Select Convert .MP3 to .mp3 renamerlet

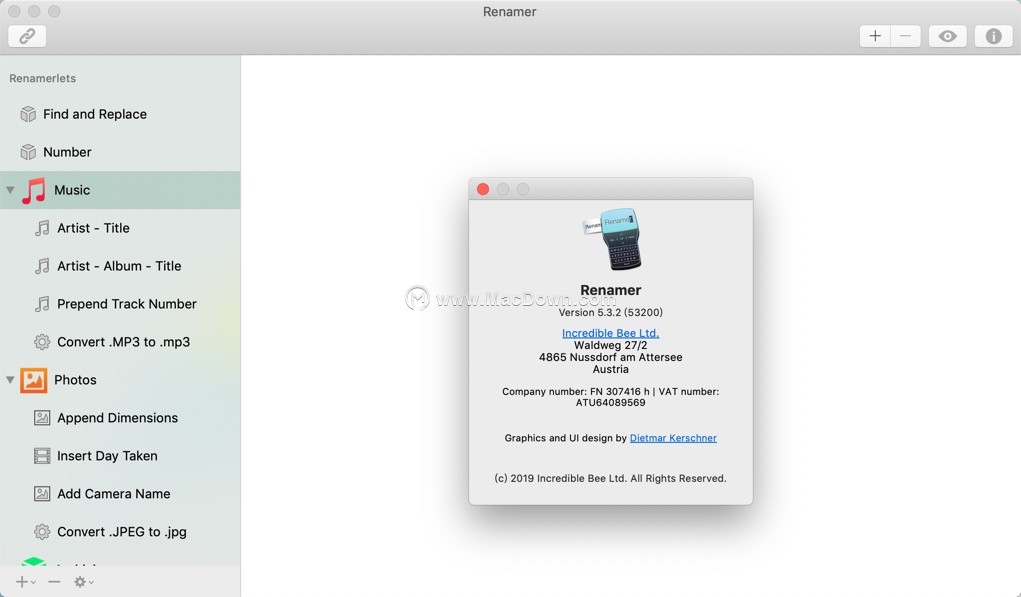pos(120,342)
